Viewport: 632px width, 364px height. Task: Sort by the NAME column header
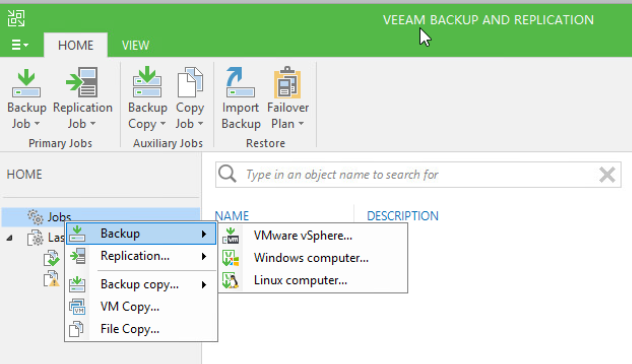[x=232, y=216]
